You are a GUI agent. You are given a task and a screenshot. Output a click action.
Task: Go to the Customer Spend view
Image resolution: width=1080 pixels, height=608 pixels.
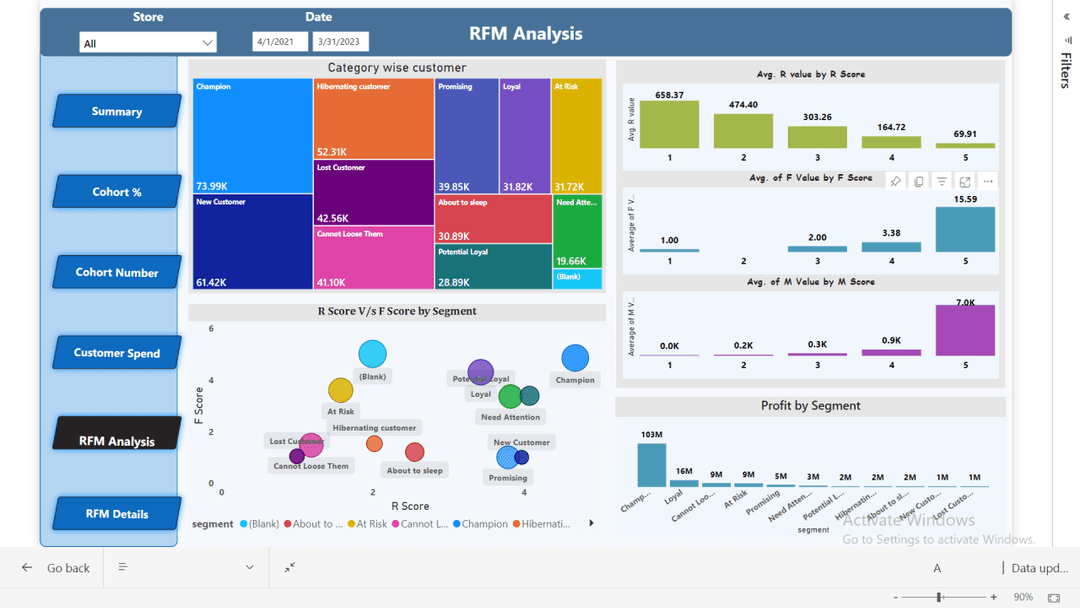(x=115, y=352)
